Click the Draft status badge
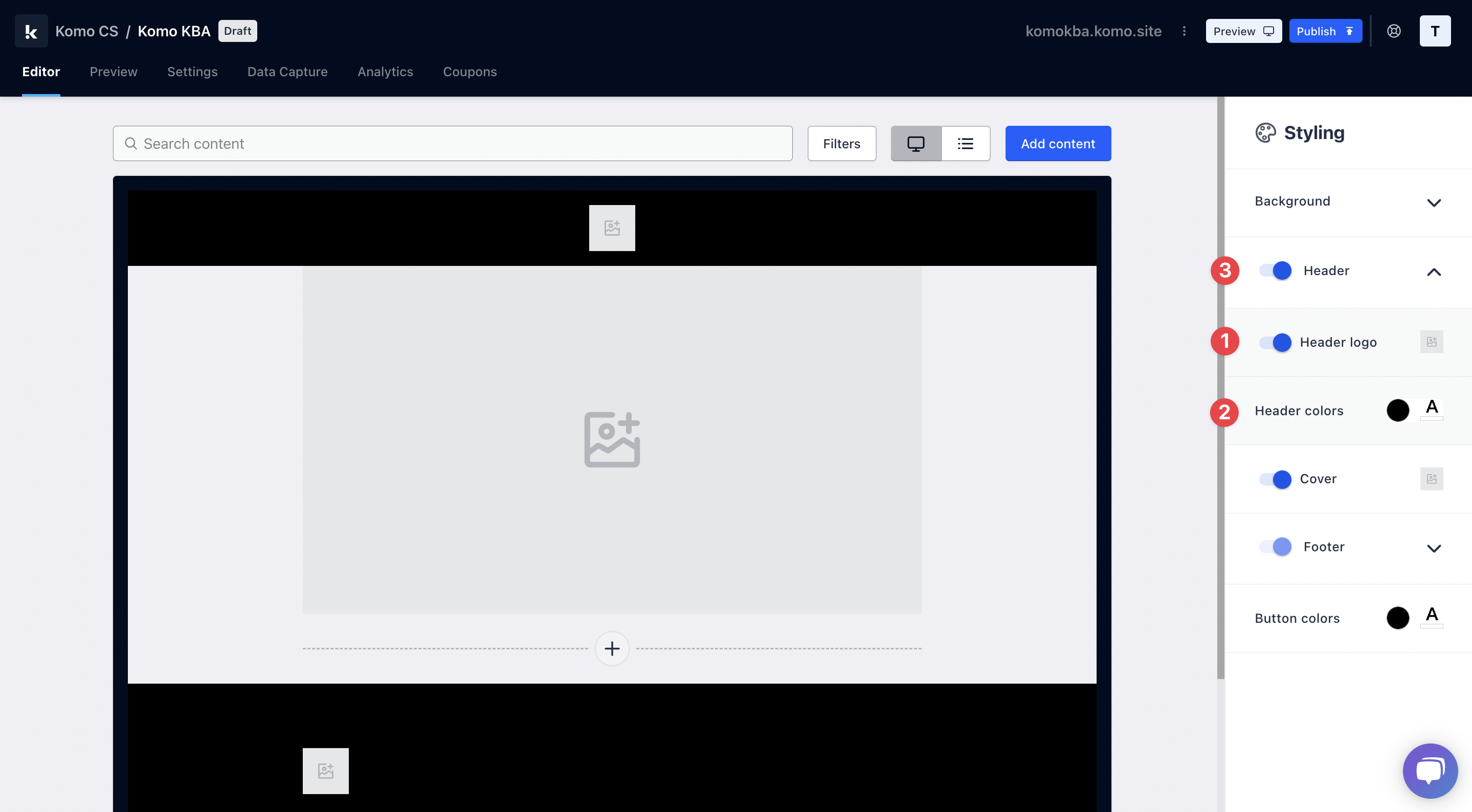The width and height of the screenshot is (1472, 812). pyautogui.click(x=237, y=31)
